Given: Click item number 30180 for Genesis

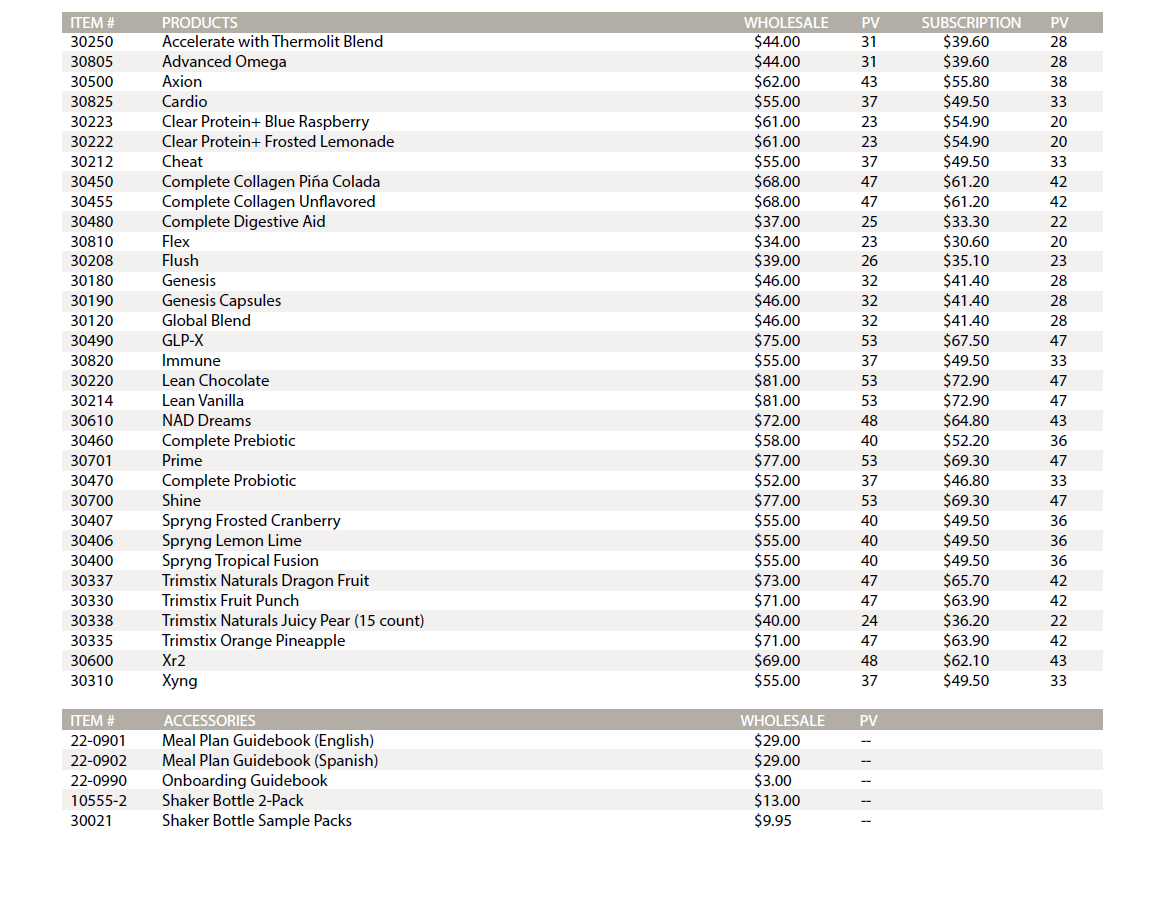Looking at the screenshot, I should pyautogui.click(x=92, y=281).
